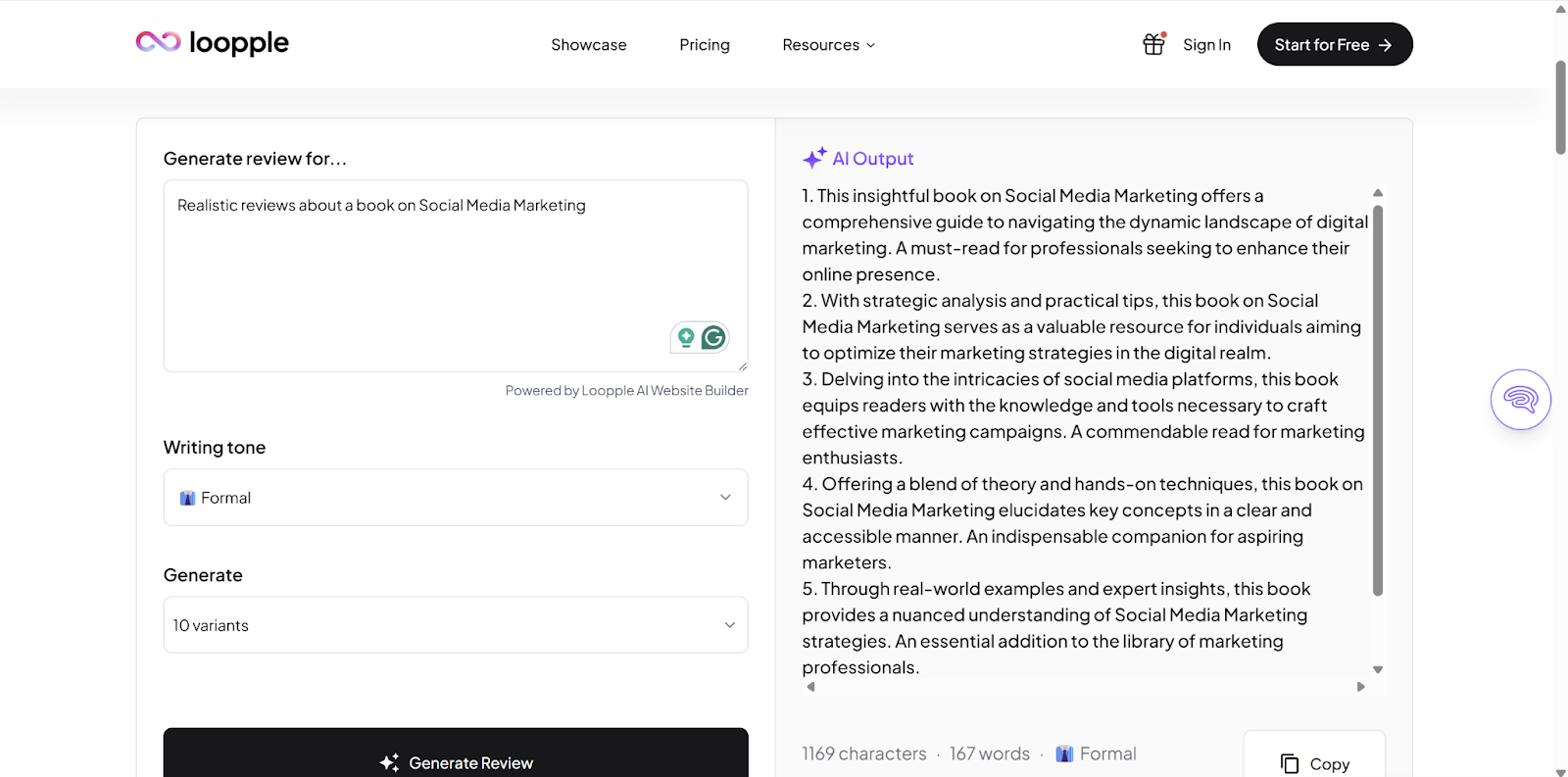Click the Generate Review button

coord(456,753)
